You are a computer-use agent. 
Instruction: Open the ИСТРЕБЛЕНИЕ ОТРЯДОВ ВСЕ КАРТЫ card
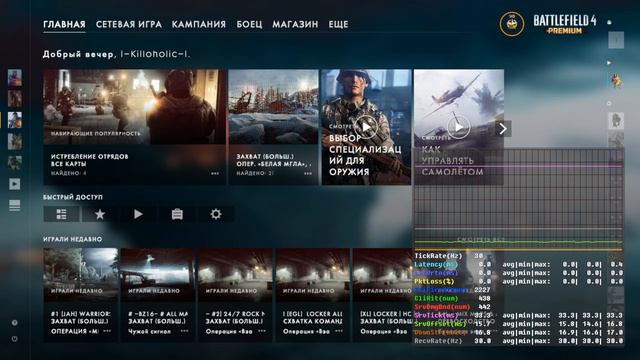(x=134, y=127)
